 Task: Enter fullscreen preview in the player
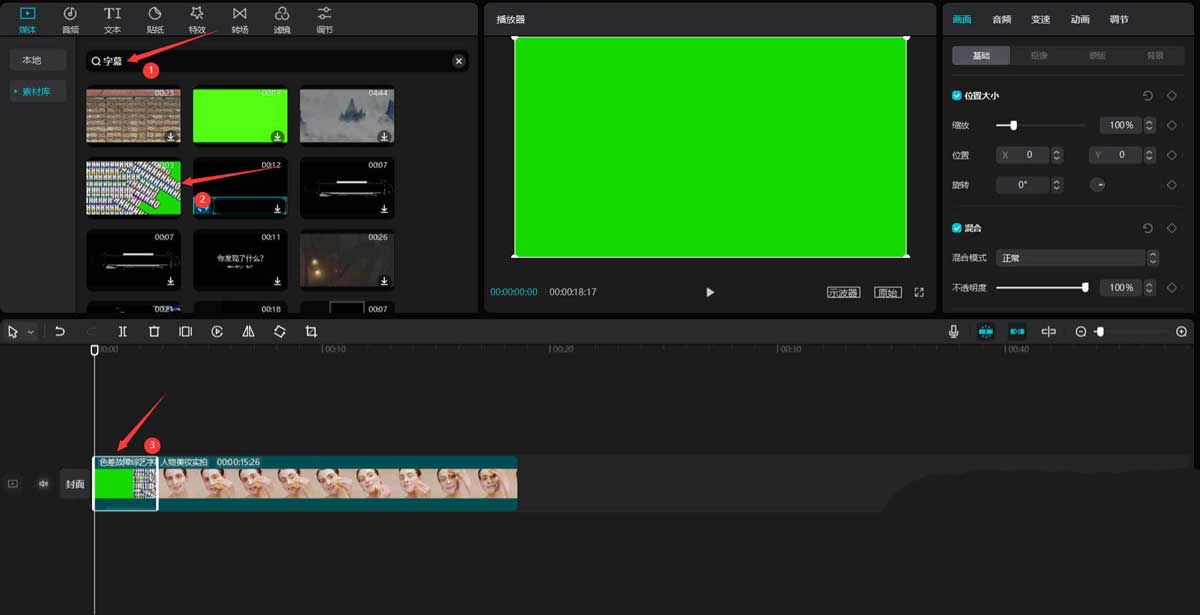[x=919, y=292]
